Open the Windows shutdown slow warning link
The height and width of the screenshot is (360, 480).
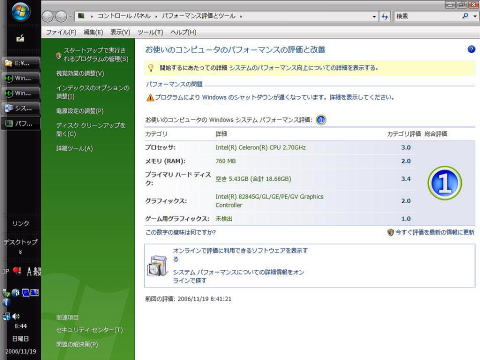coord(274,97)
